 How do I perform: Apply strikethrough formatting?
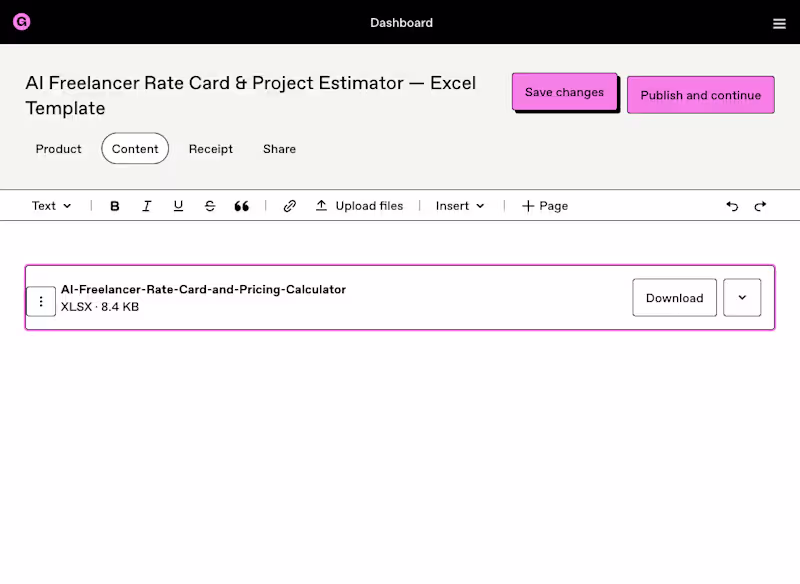click(210, 205)
